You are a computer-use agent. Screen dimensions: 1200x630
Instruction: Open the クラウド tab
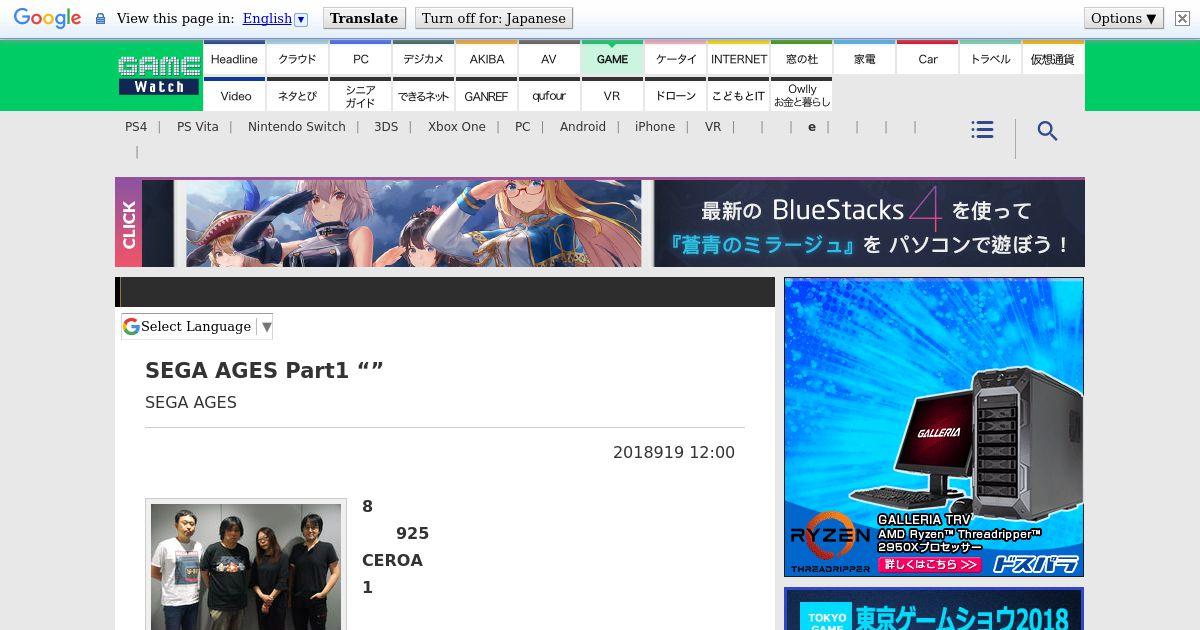tap(297, 59)
